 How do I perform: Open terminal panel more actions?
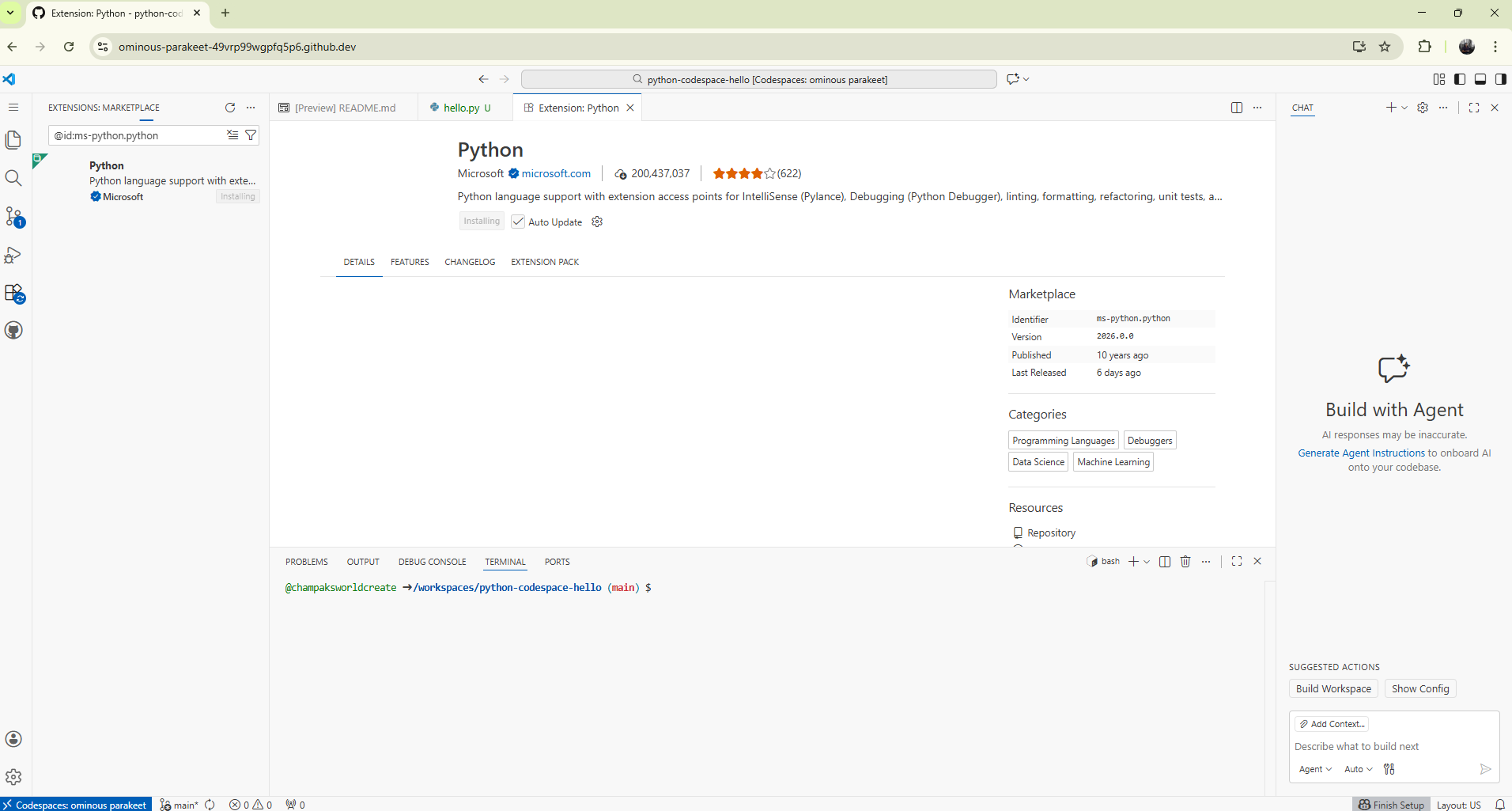point(1206,562)
